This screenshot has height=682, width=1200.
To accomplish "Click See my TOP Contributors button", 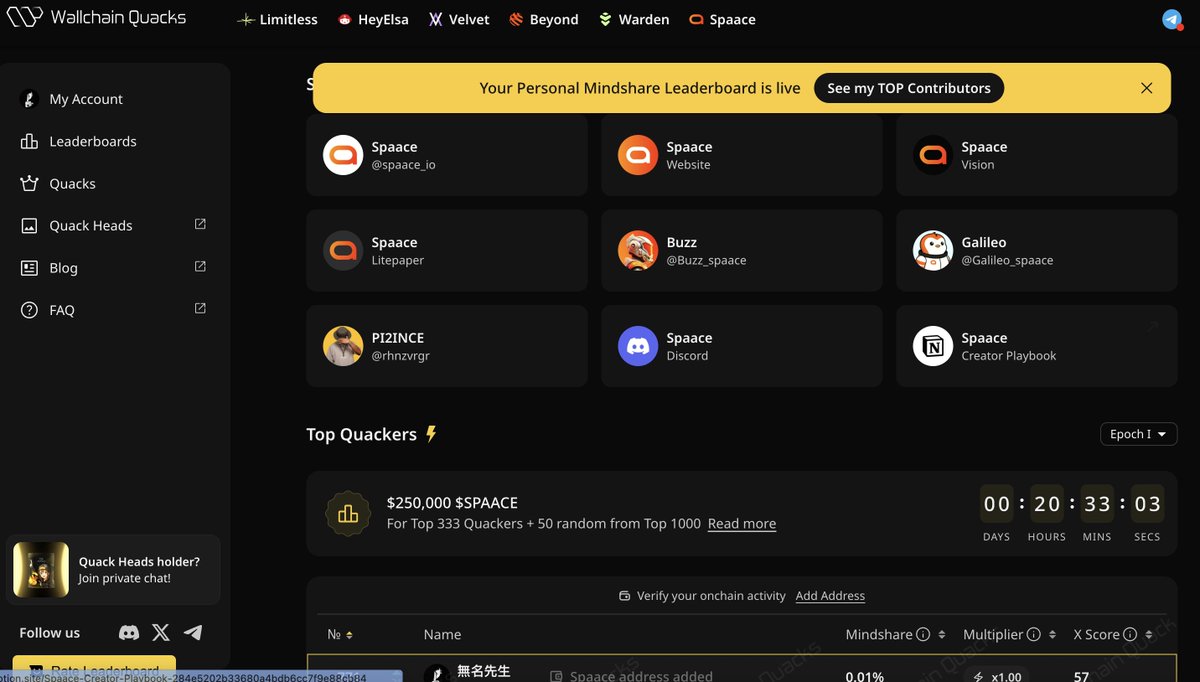I will pos(909,88).
